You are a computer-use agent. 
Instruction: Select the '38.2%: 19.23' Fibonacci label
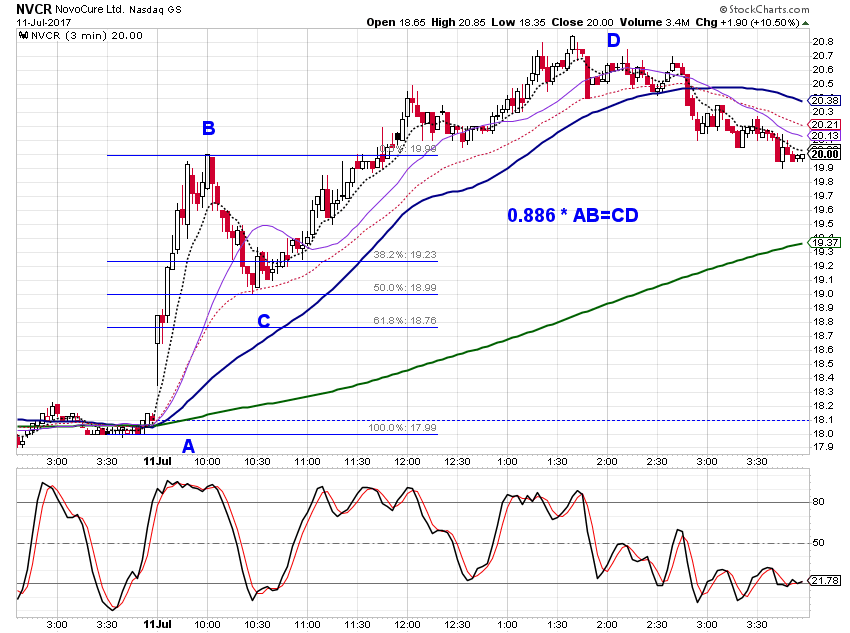404,255
